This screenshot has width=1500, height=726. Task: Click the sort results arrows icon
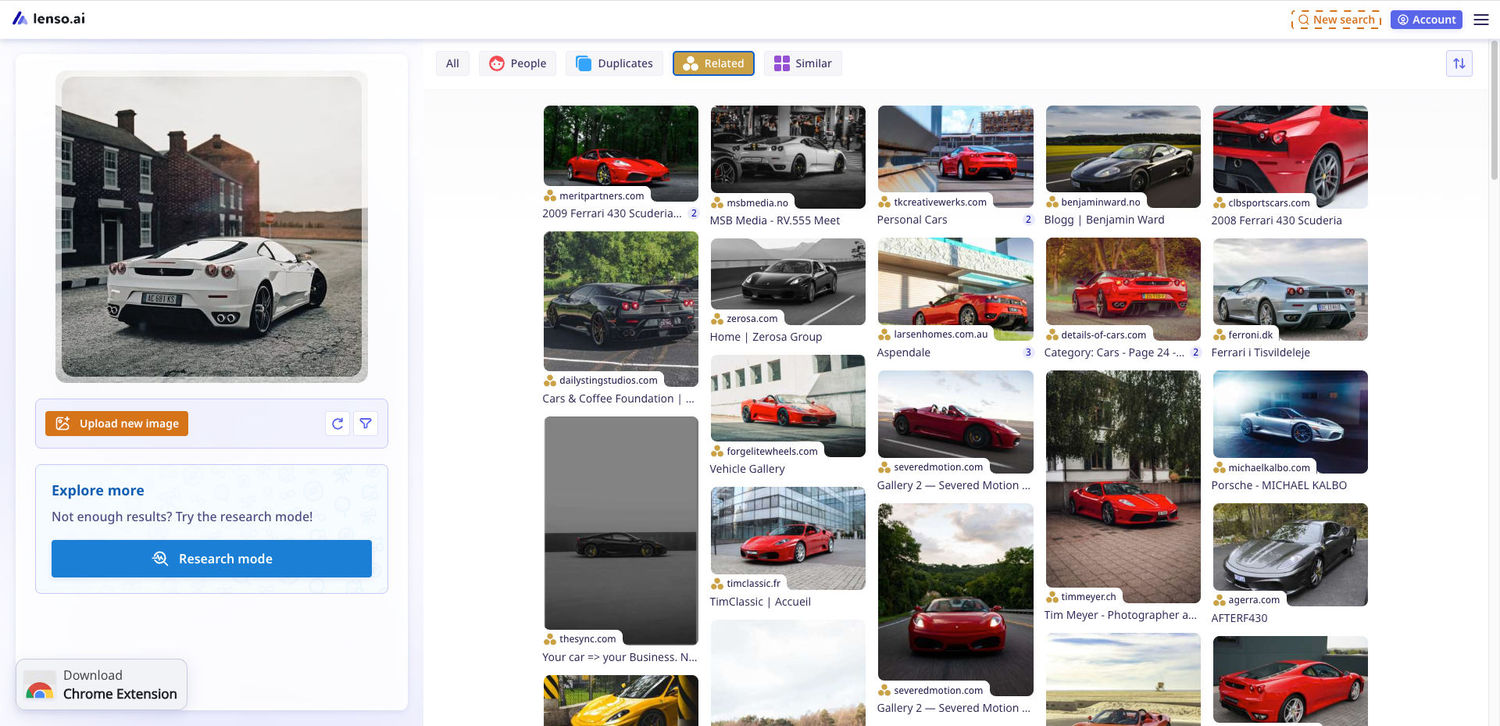pyautogui.click(x=1459, y=63)
